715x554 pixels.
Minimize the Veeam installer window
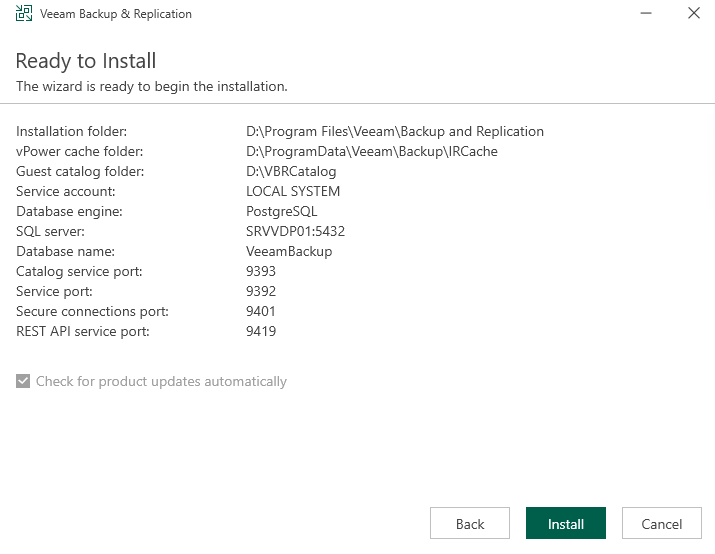pos(647,14)
